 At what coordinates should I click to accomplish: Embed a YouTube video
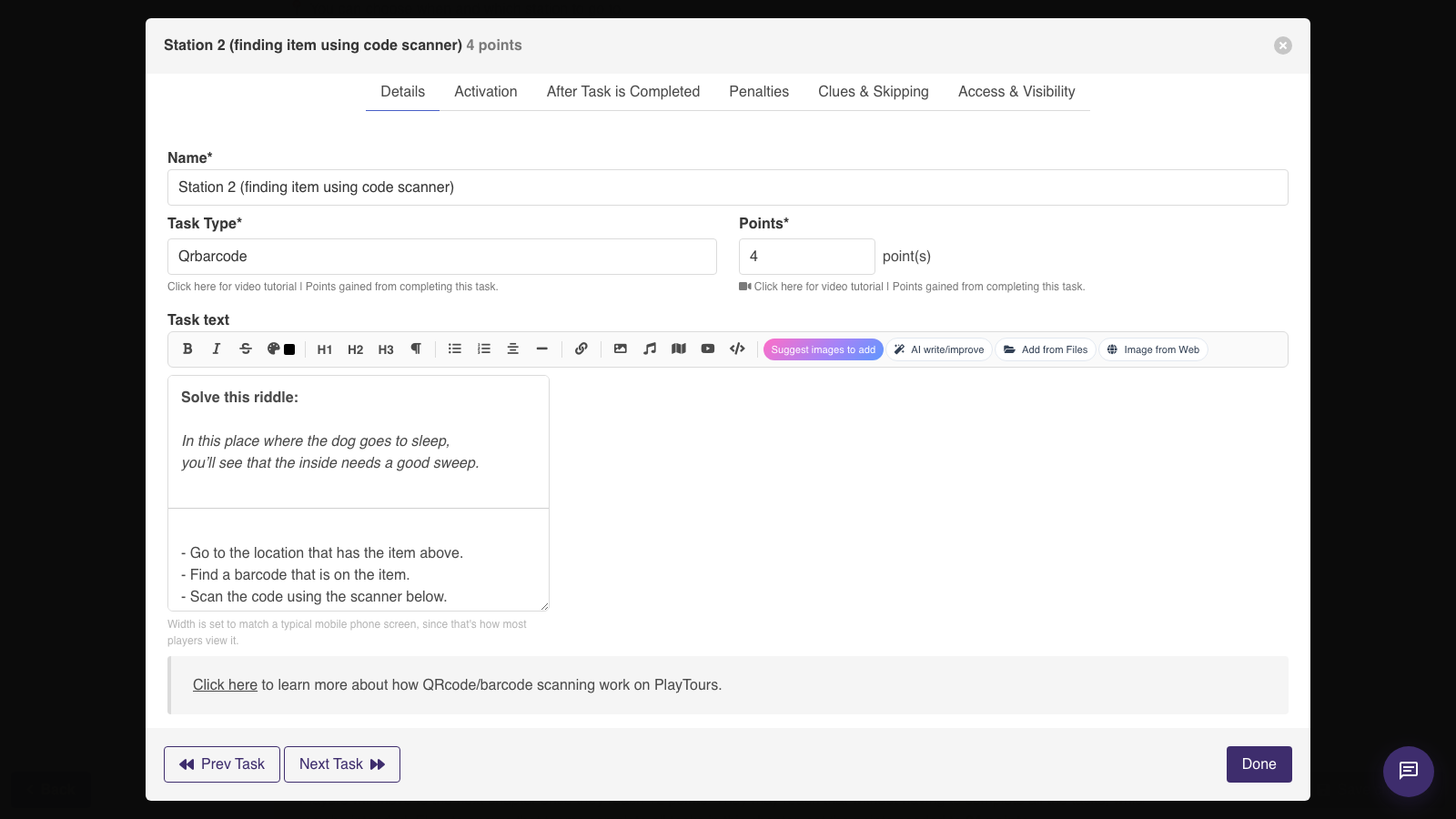[708, 349]
